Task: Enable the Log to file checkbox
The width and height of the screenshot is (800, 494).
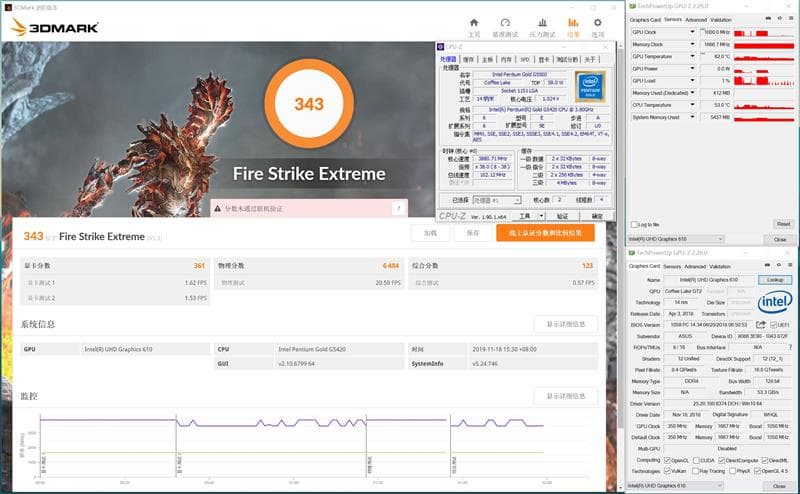Action: 634,225
